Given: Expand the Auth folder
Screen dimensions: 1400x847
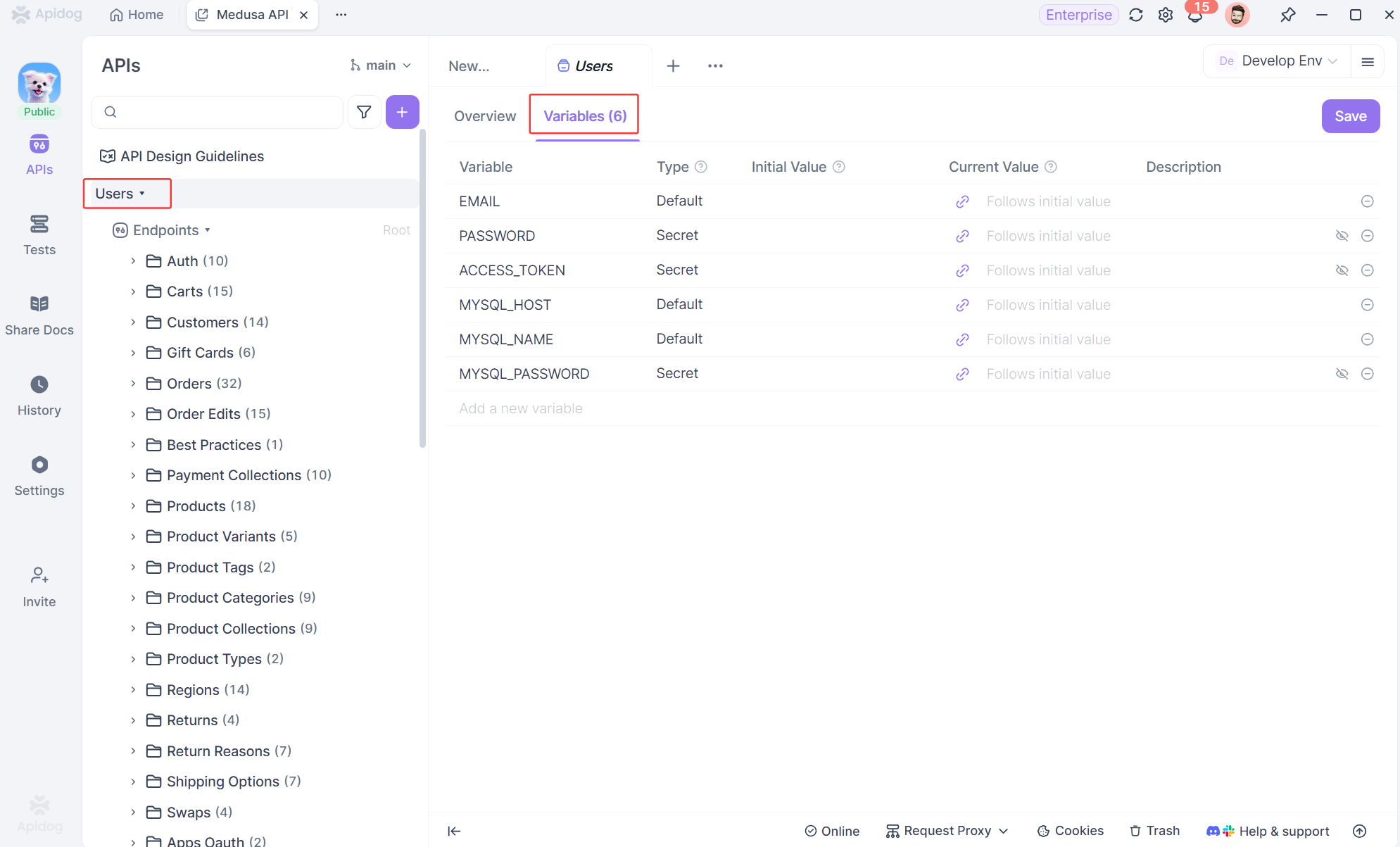Looking at the screenshot, I should pyautogui.click(x=133, y=261).
